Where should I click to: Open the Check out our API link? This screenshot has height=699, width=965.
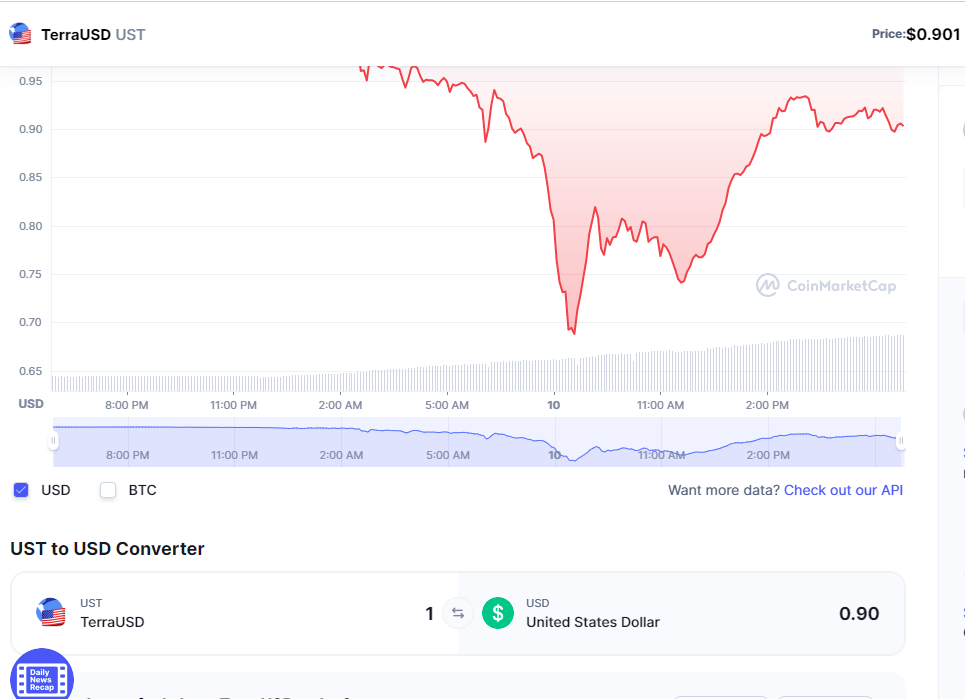point(843,490)
